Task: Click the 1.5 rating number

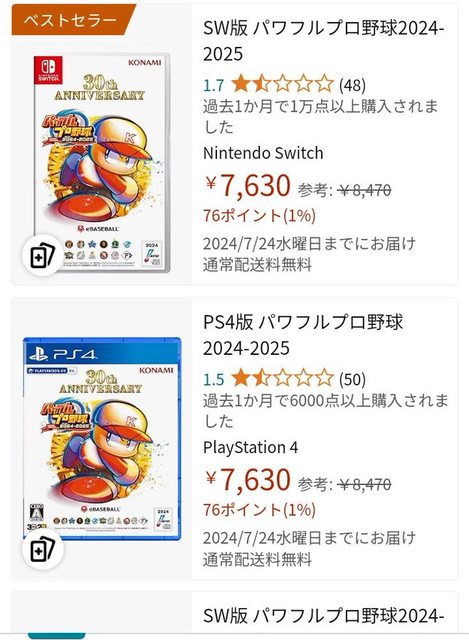Action: [x=214, y=379]
